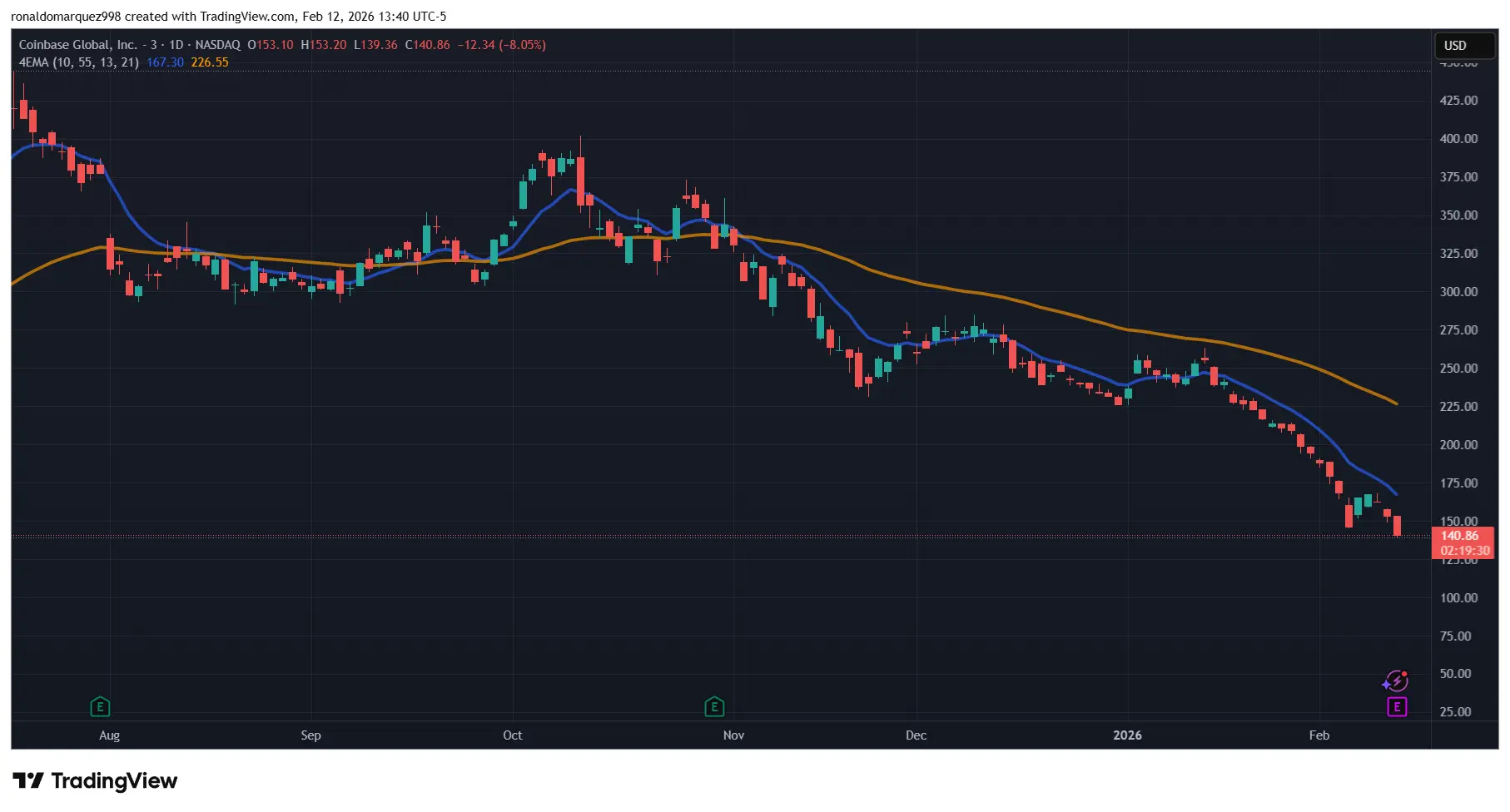Click the green earnings badge below August
This screenshot has width=1510, height=812.
click(x=99, y=706)
